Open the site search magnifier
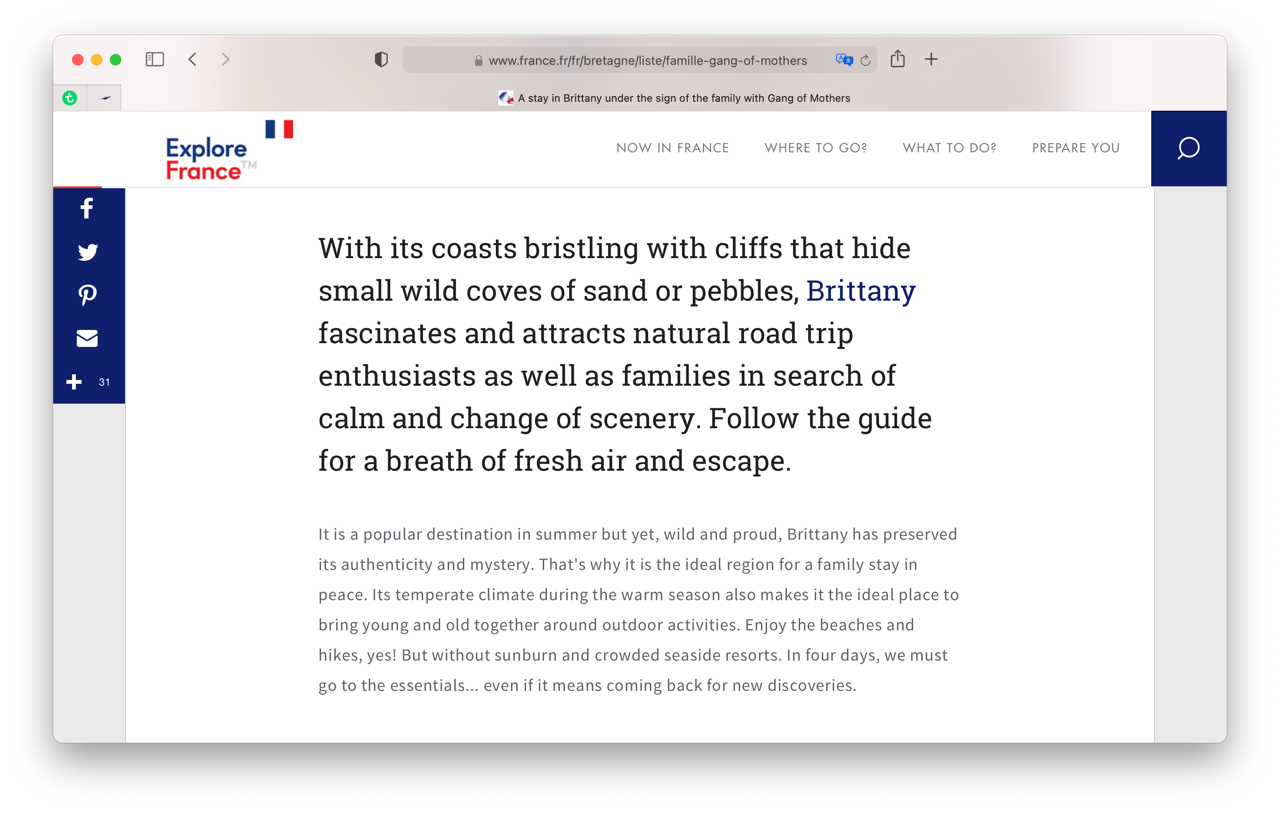Viewport: 1280px width, 813px height. point(1188,148)
